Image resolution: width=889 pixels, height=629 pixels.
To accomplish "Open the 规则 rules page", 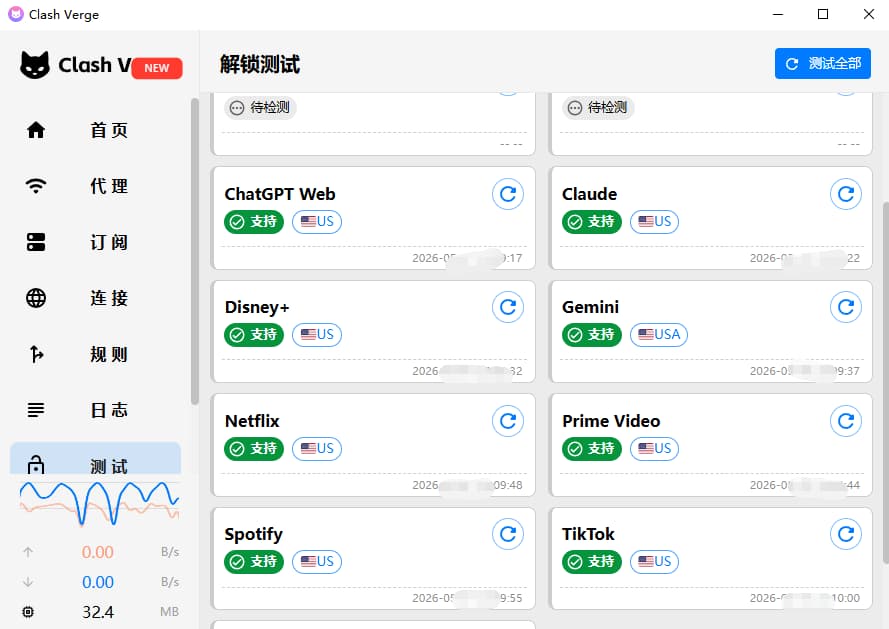I will tap(95, 354).
